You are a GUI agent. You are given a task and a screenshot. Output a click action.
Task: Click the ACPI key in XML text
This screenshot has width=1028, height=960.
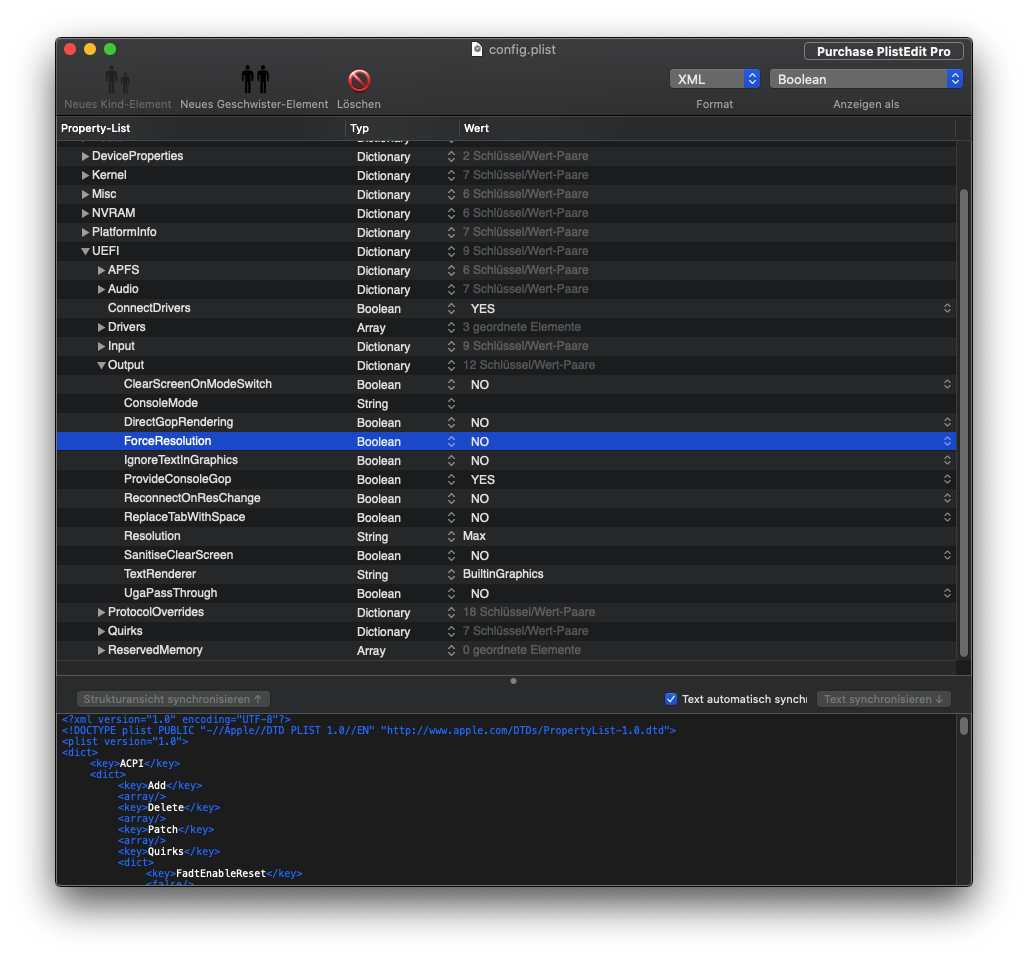coord(131,764)
